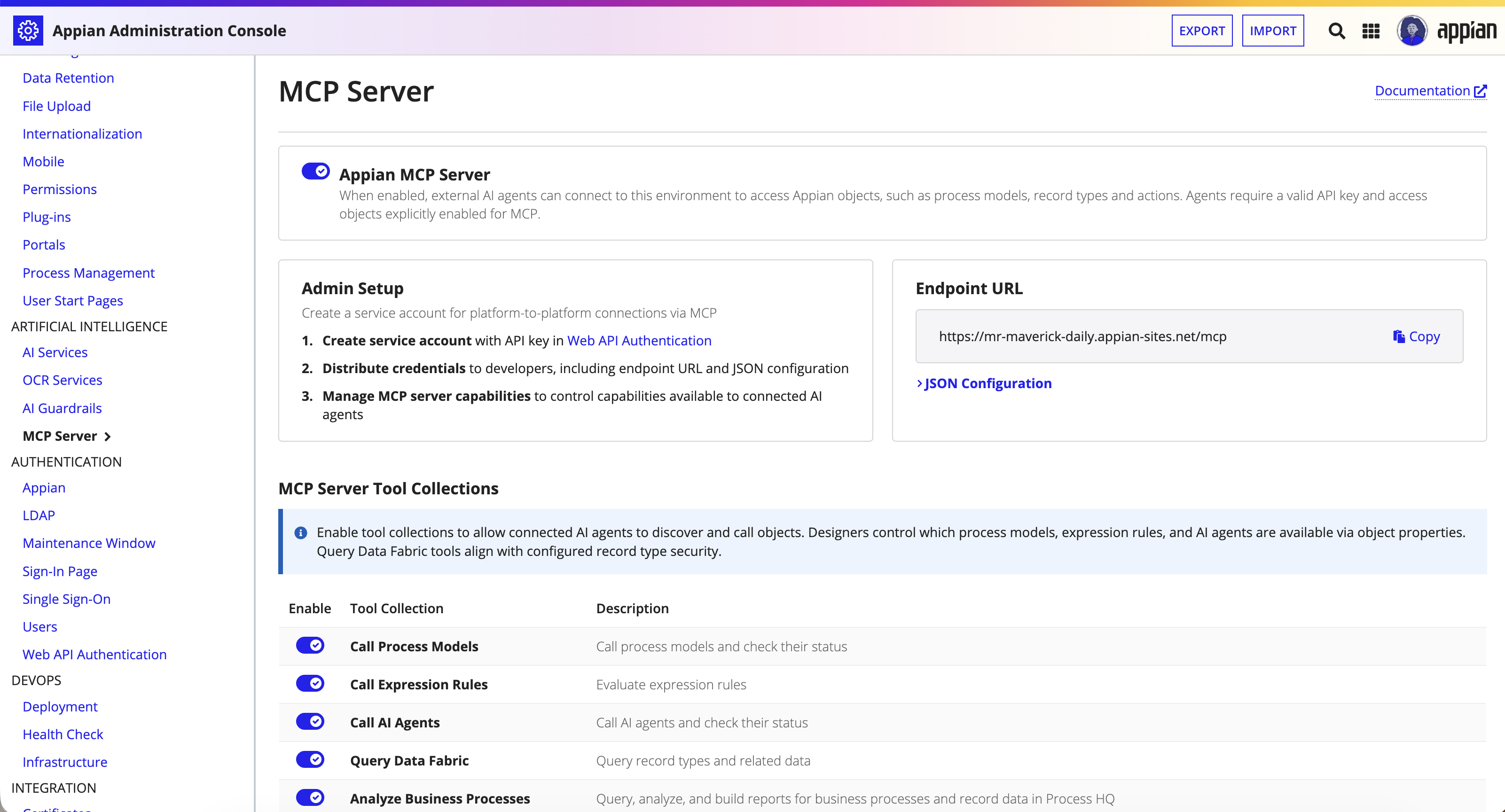Open the Documentation link
Image resolution: width=1505 pixels, height=812 pixels.
coord(1430,91)
